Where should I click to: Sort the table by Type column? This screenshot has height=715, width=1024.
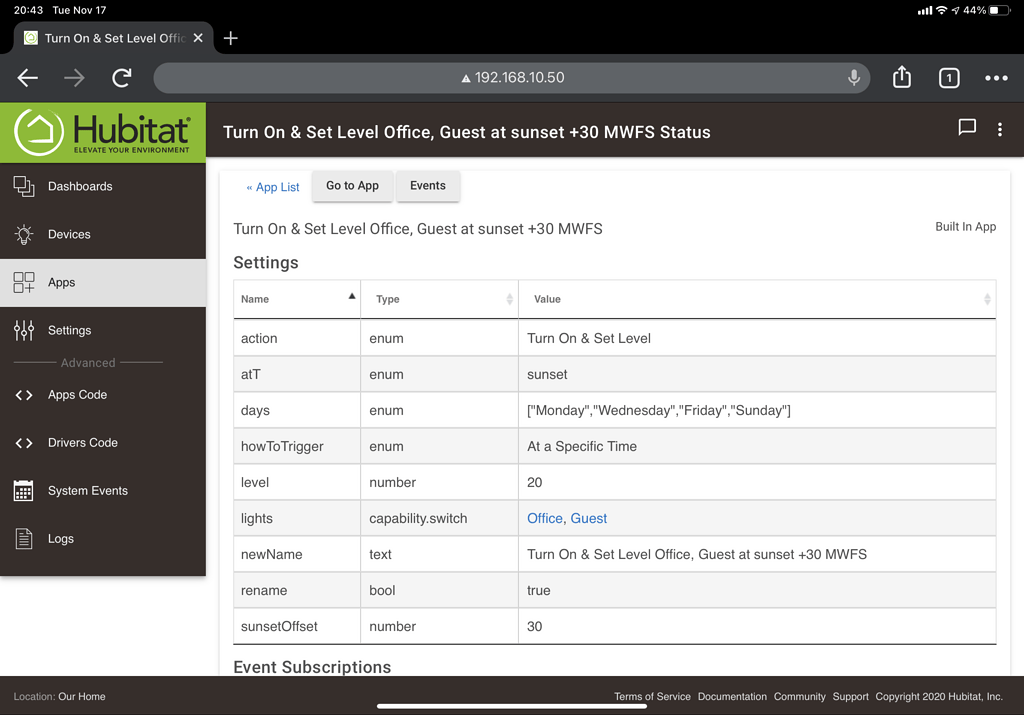[x=438, y=299]
